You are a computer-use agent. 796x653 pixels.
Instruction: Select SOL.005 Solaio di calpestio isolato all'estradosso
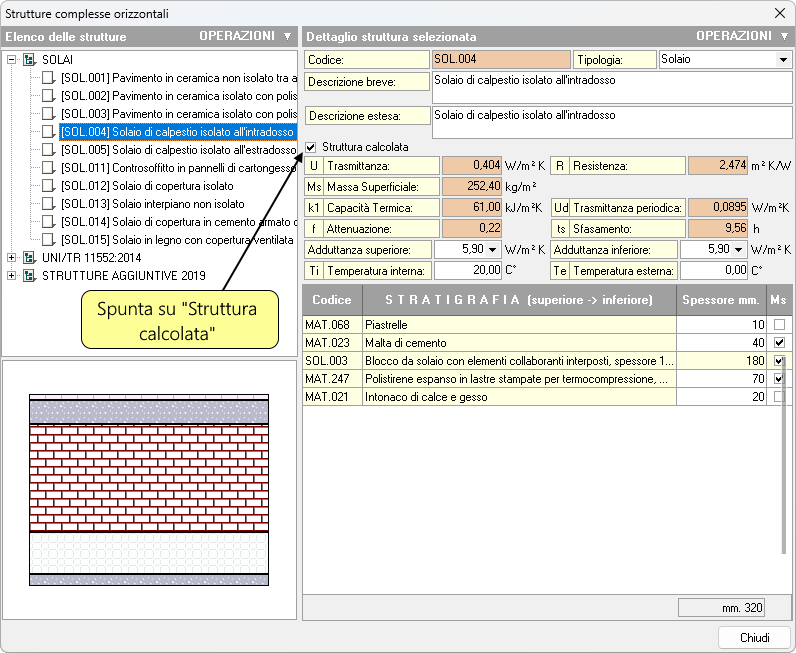pos(178,150)
